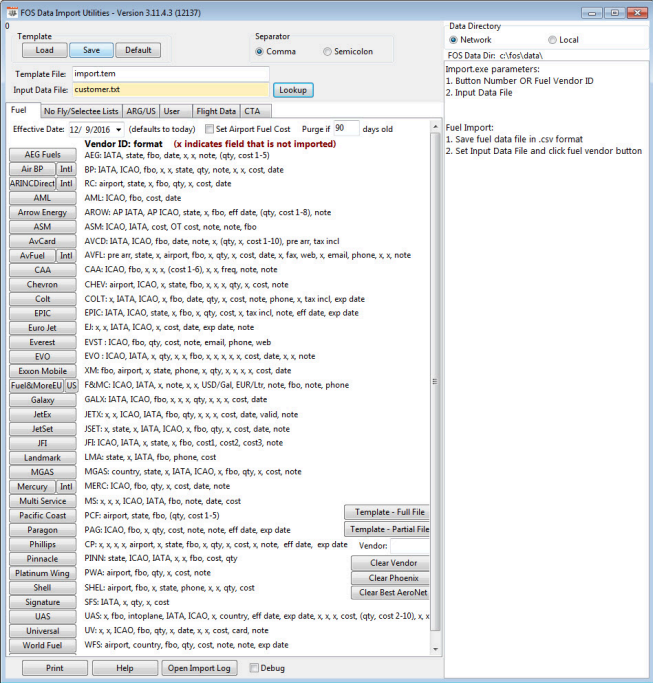Click the Intl button beside Air BP

click(66, 169)
